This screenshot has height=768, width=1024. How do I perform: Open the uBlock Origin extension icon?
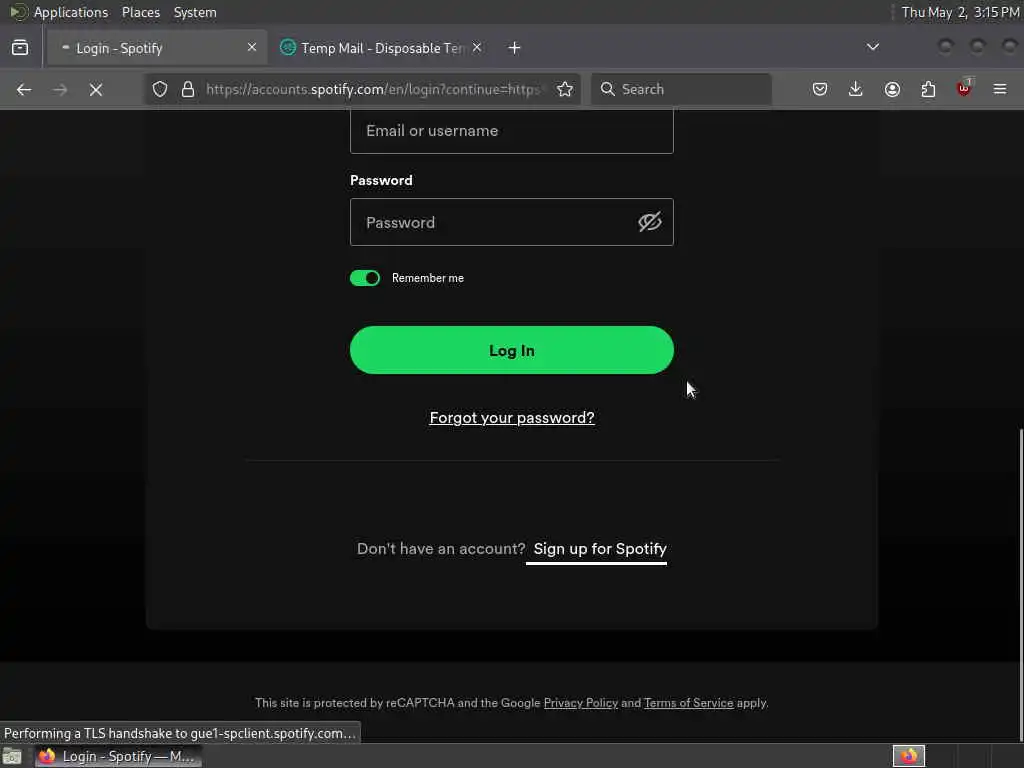coord(964,88)
